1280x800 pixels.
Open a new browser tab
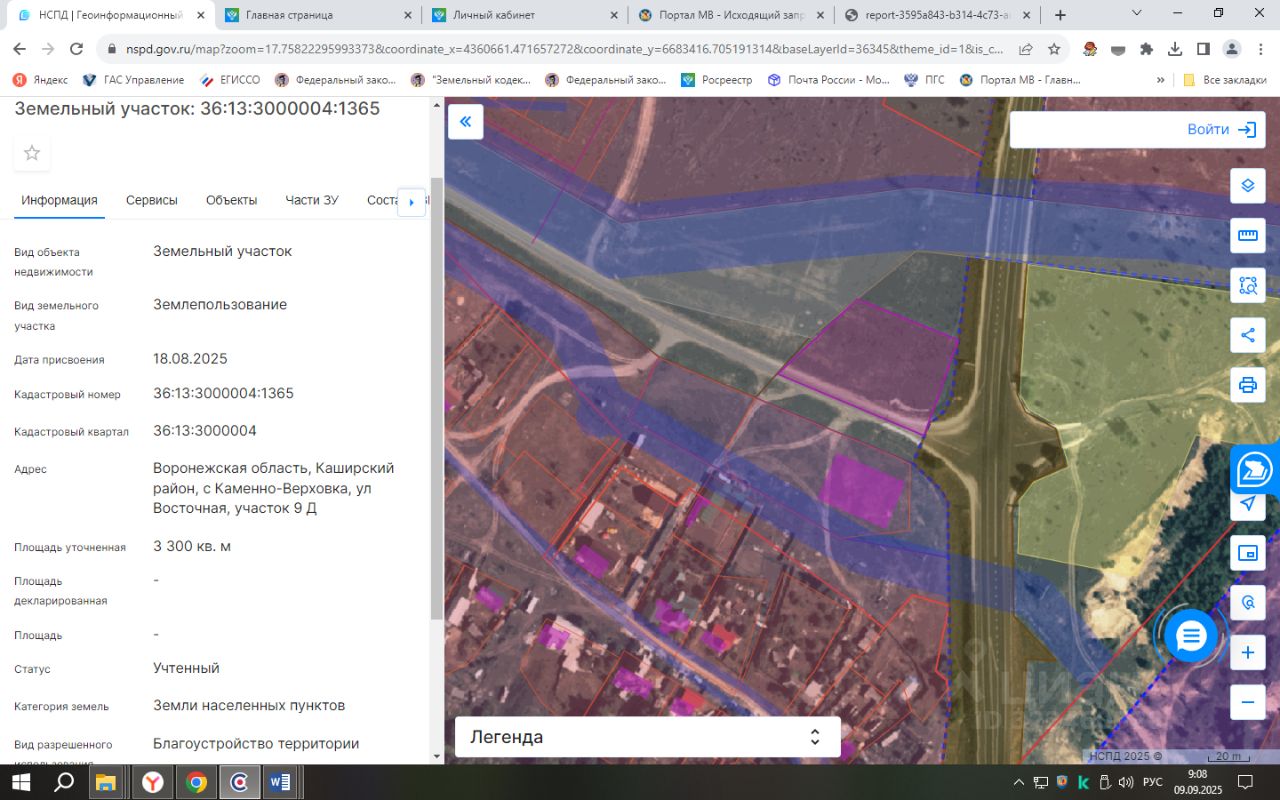click(1060, 15)
